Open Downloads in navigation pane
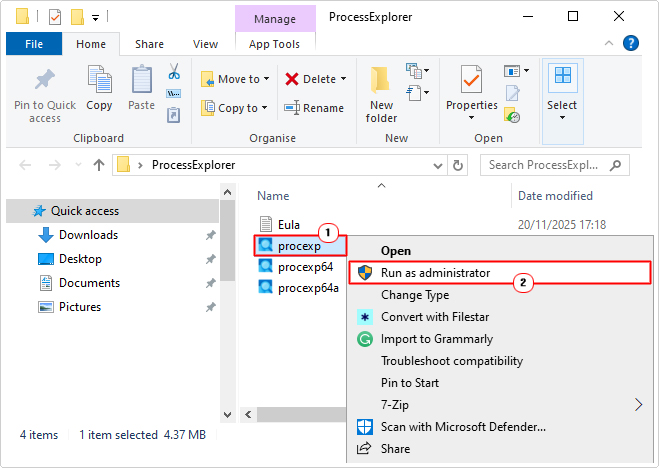 tap(112, 235)
